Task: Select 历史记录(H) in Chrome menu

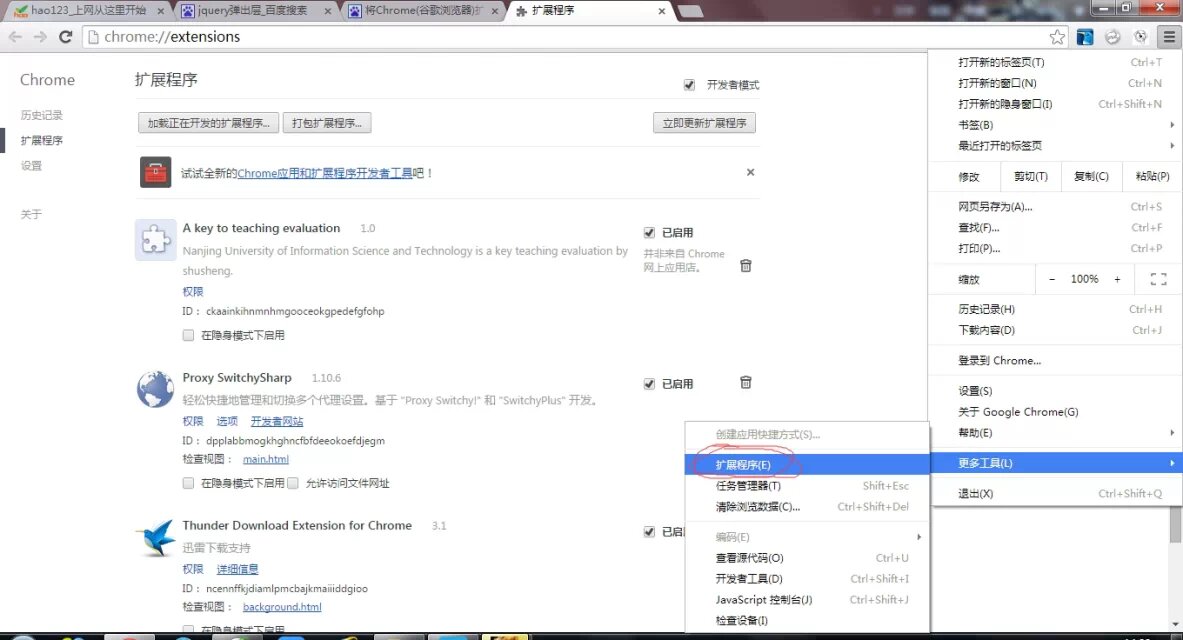Action: (1055, 309)
